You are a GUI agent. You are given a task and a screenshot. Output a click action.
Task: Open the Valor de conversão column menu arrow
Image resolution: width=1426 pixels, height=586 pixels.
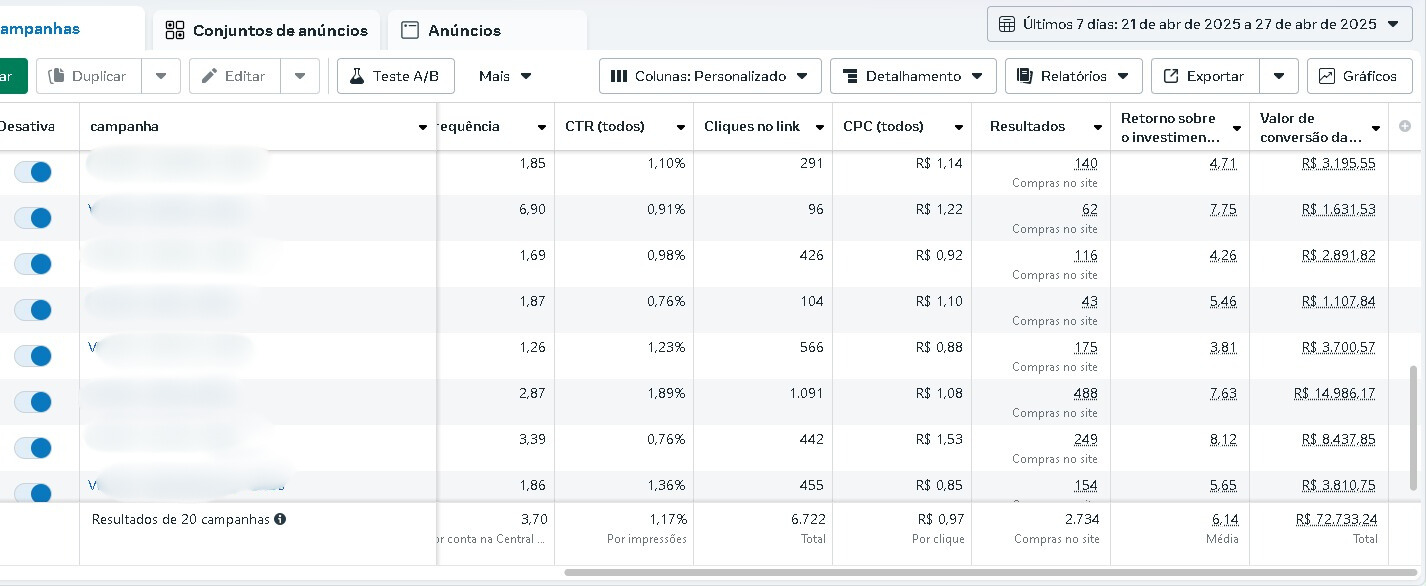1376,127
